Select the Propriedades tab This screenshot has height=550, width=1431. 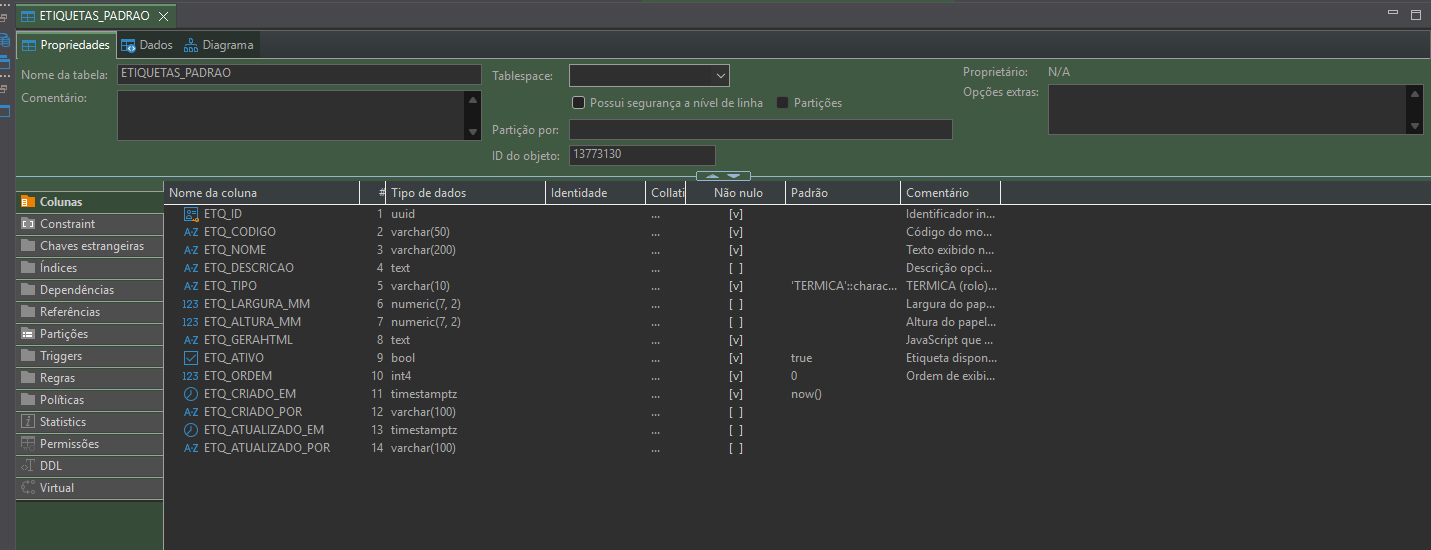pos(66,45)
